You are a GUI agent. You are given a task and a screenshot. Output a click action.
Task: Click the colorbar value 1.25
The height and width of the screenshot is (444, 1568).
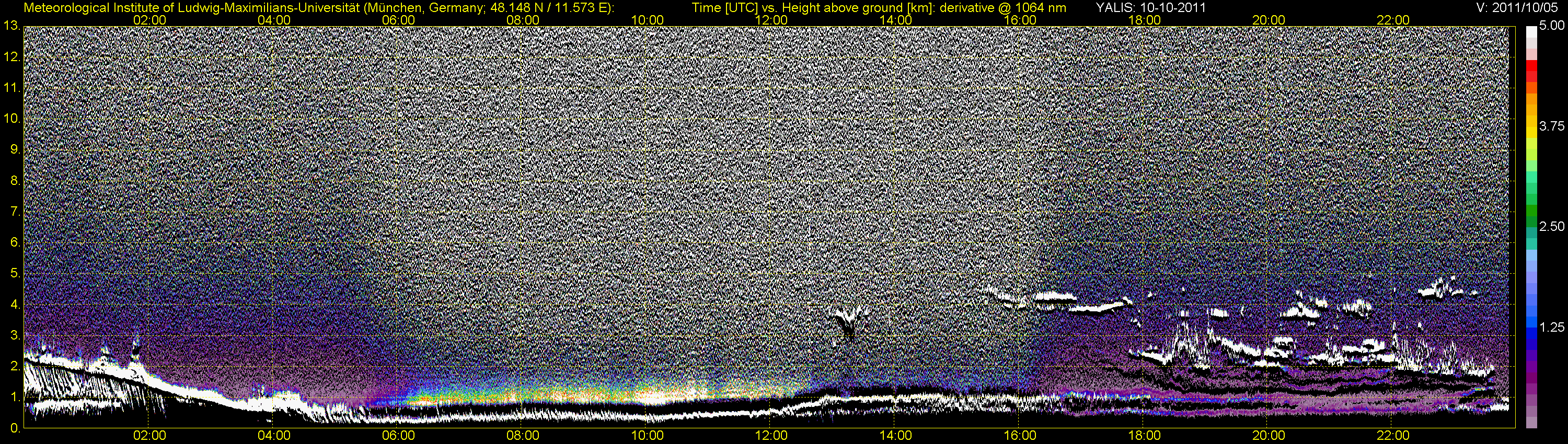pyautogui.click(x=1552, y=327)
